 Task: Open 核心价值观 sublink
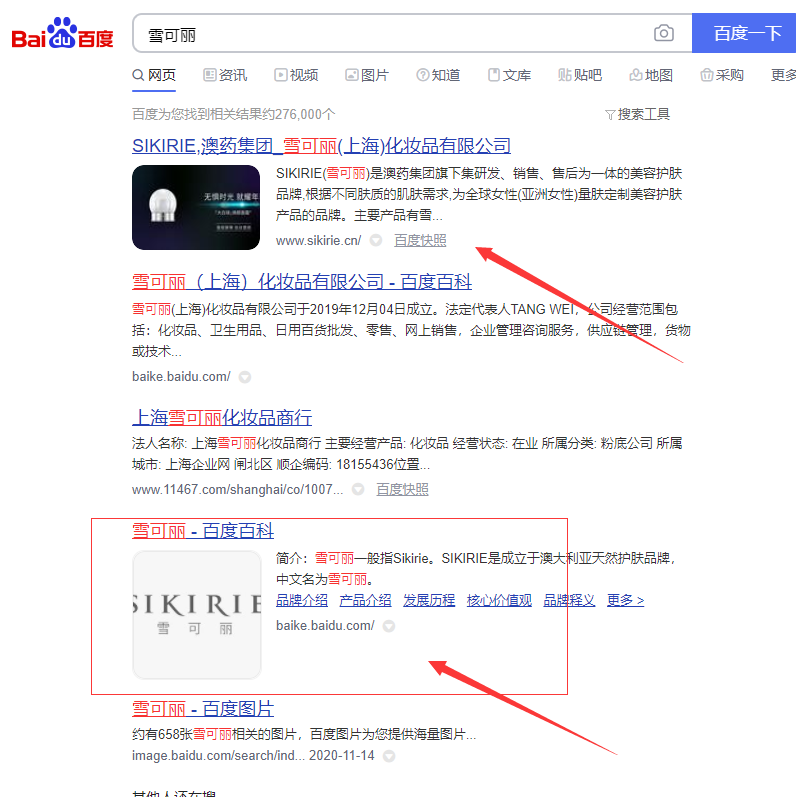(499, 600)
